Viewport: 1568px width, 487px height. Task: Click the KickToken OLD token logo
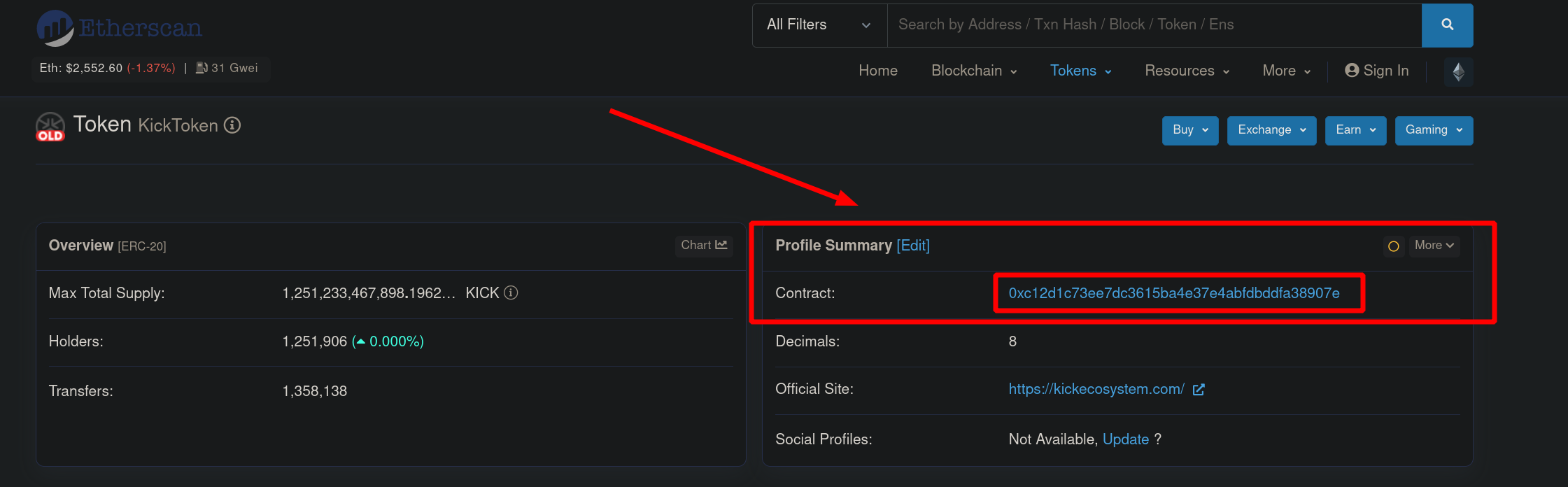[50, 127]
